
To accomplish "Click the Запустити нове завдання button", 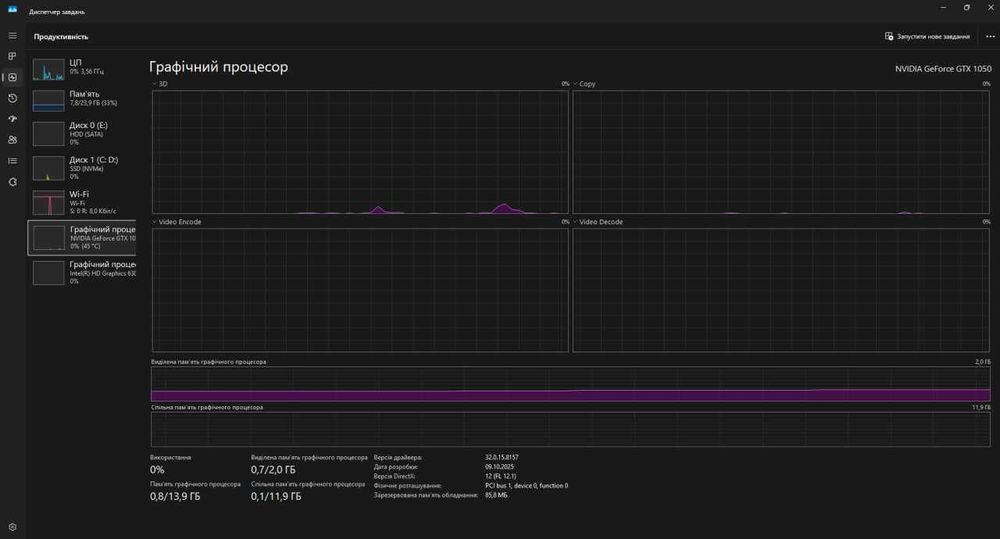I will (927, 36).
